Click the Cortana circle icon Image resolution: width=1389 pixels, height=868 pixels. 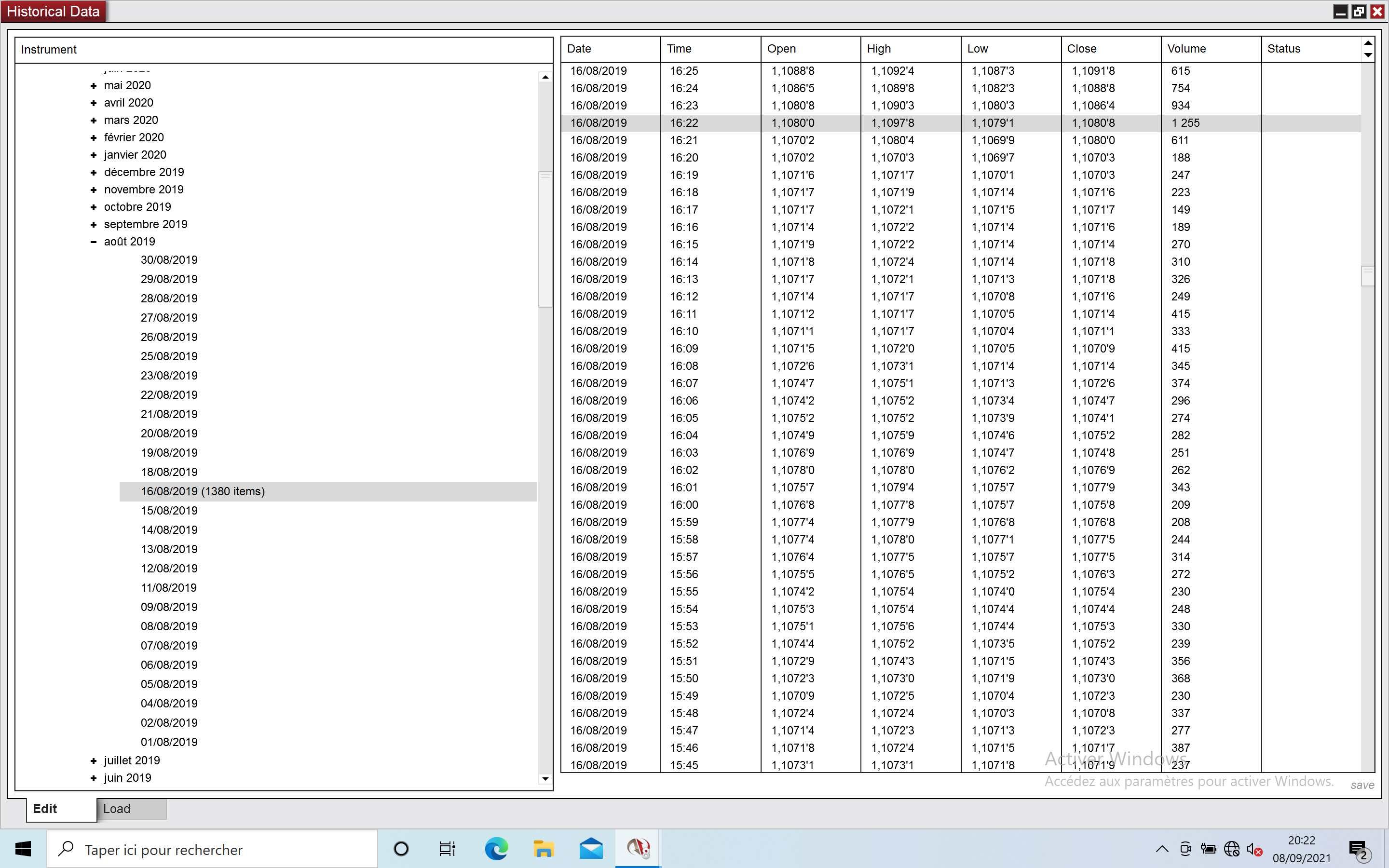401,849
